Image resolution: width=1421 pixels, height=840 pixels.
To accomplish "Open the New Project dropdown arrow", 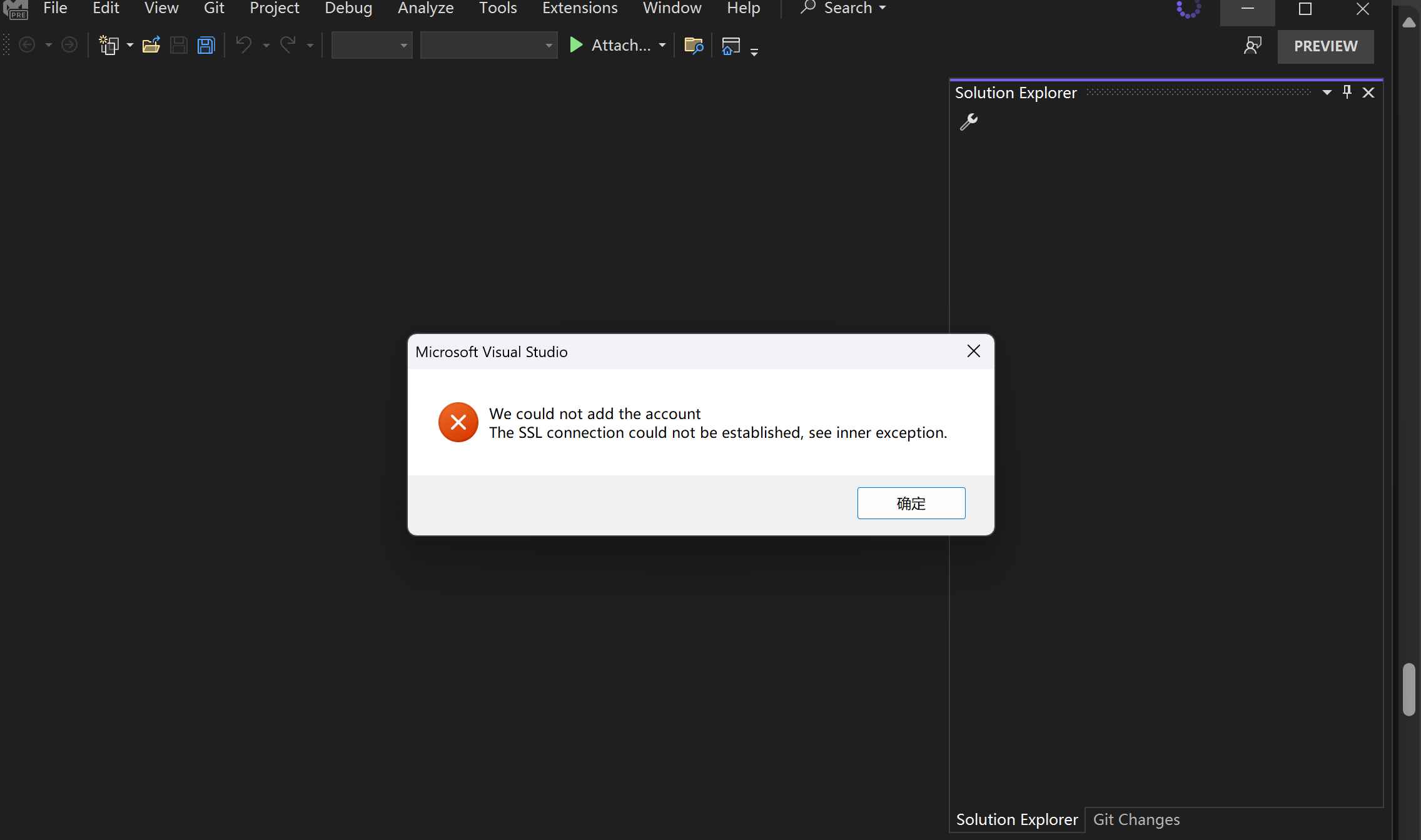I will tap(130, 45).
